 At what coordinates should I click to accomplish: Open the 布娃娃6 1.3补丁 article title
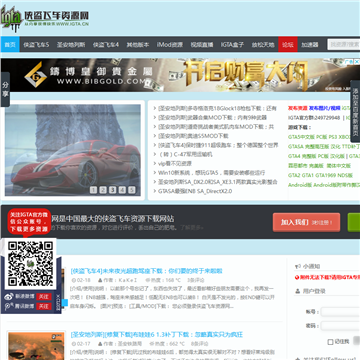coord(157,334)
